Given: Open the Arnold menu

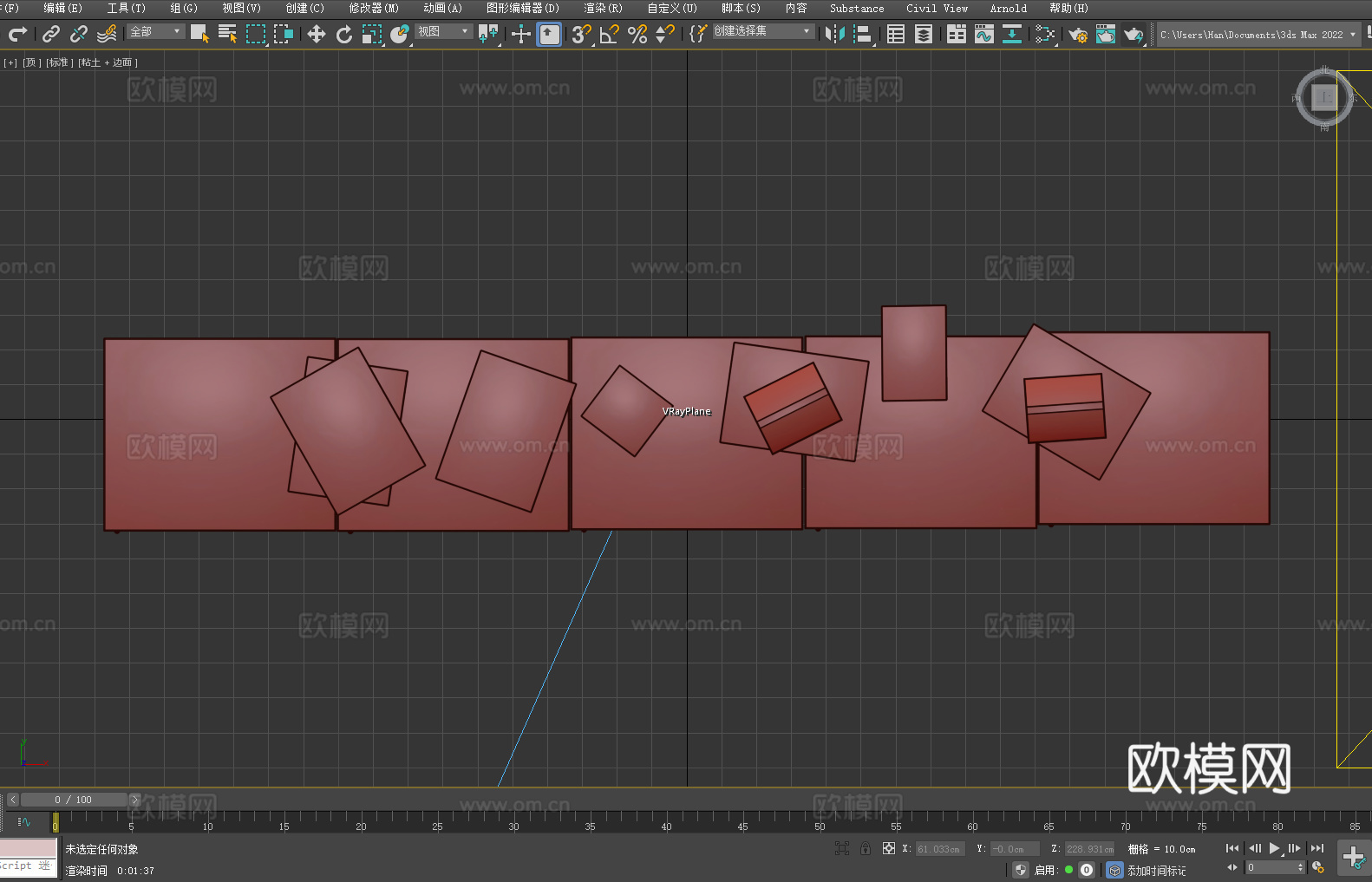Looking at the screenshot, I should click(x=1009, y=8).
